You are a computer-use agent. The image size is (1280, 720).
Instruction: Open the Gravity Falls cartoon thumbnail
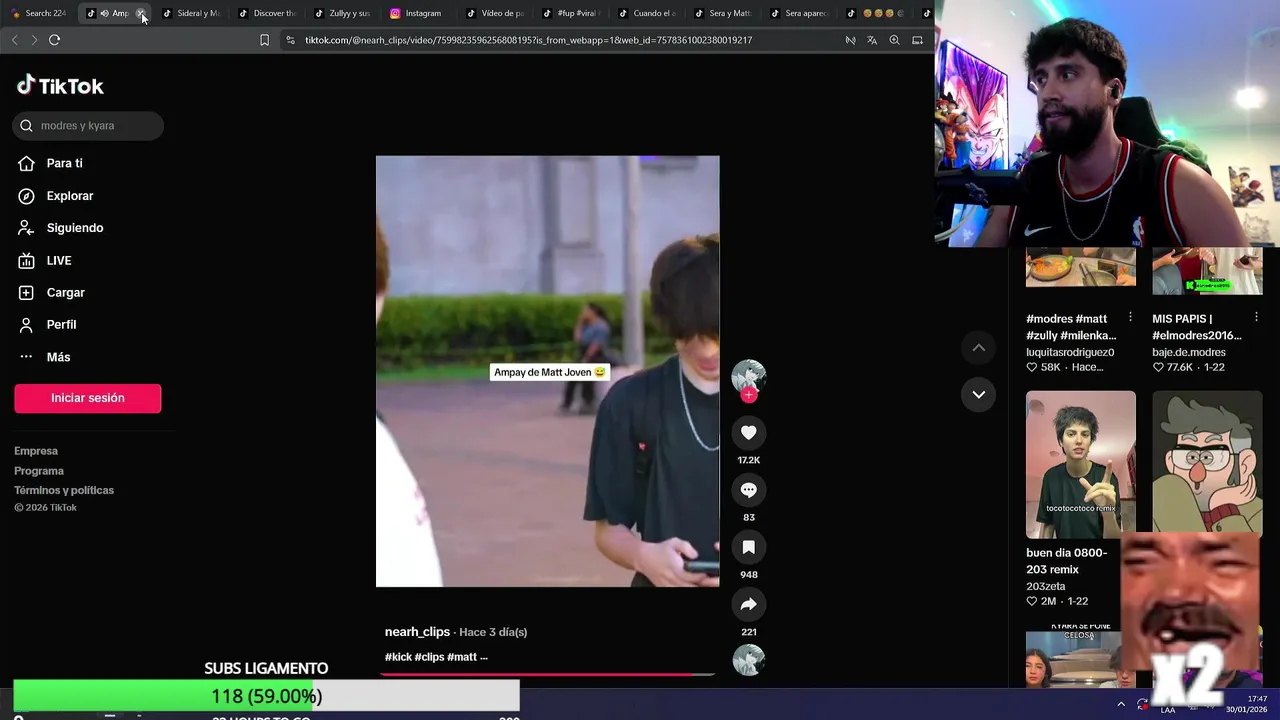[1207, 464]
